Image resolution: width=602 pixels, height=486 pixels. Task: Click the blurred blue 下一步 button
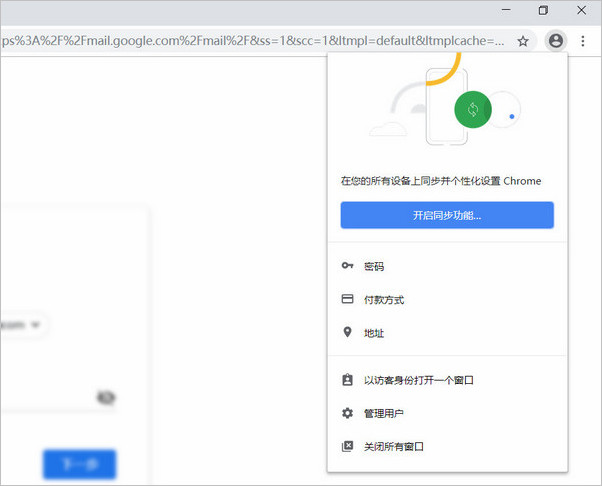pos(79,464)
